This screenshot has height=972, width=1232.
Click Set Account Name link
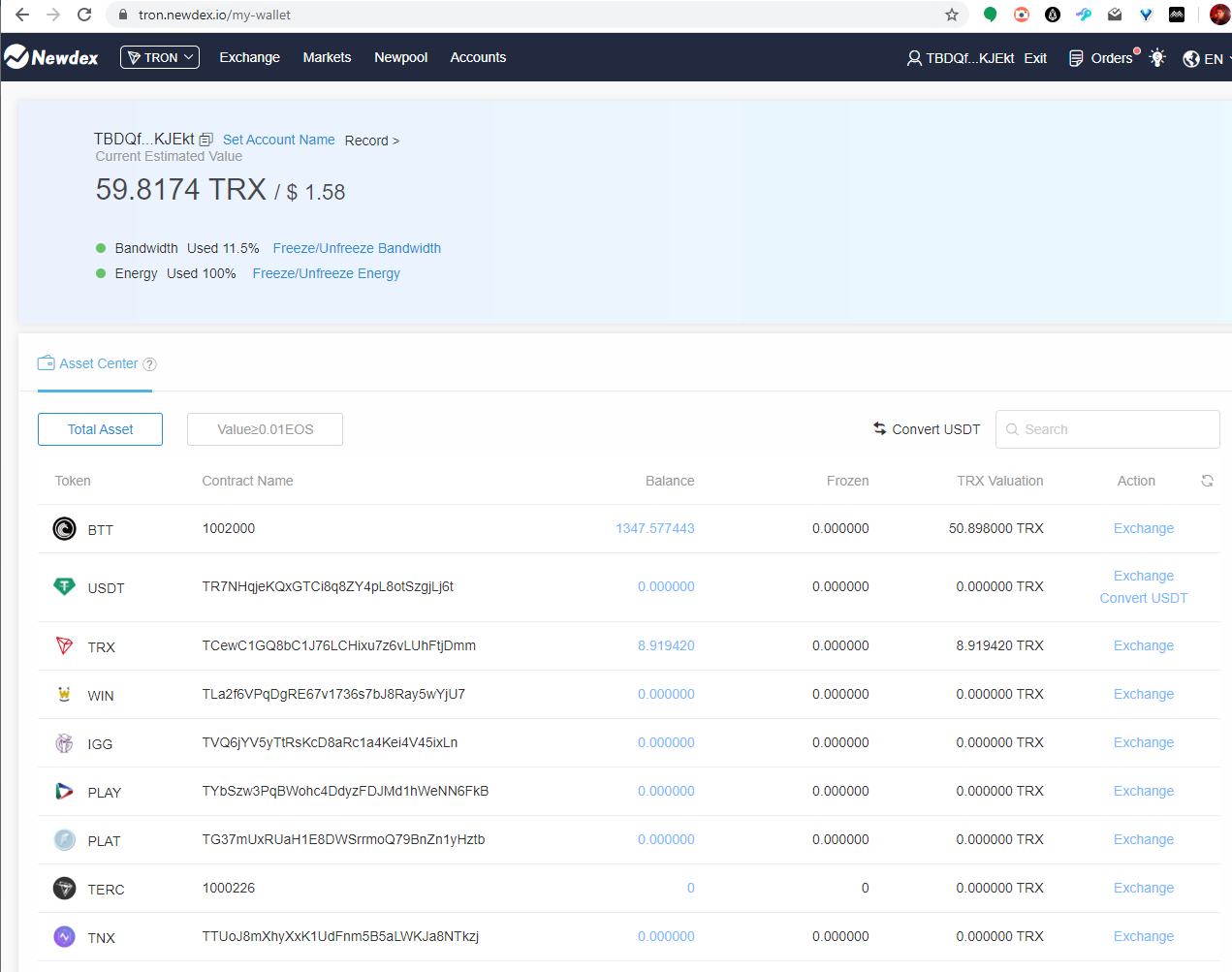pos(279,140)
